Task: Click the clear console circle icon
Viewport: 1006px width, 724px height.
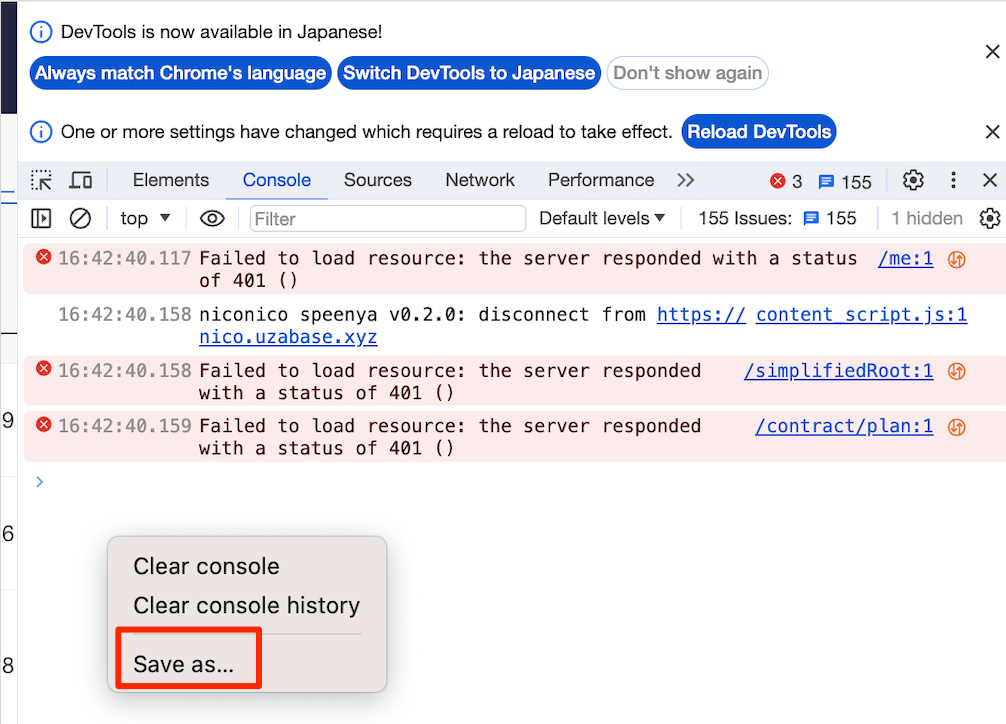Action: point(80,218)
